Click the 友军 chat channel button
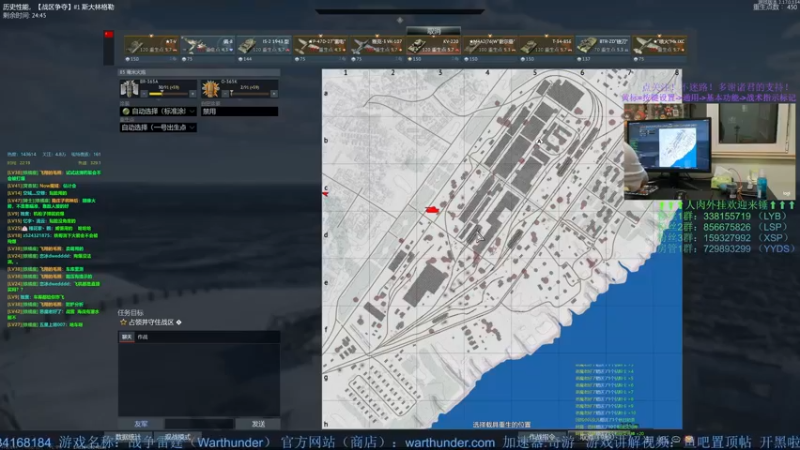Image resolution: width=800 pixels, height=450 pixels. pos(141,424)
